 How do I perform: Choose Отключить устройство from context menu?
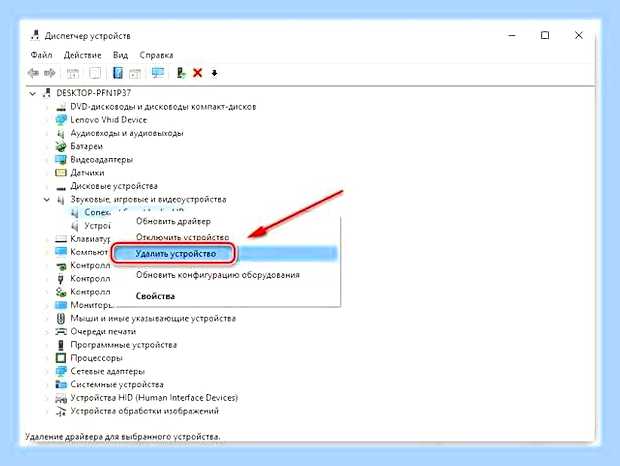(x=182, y=237)
